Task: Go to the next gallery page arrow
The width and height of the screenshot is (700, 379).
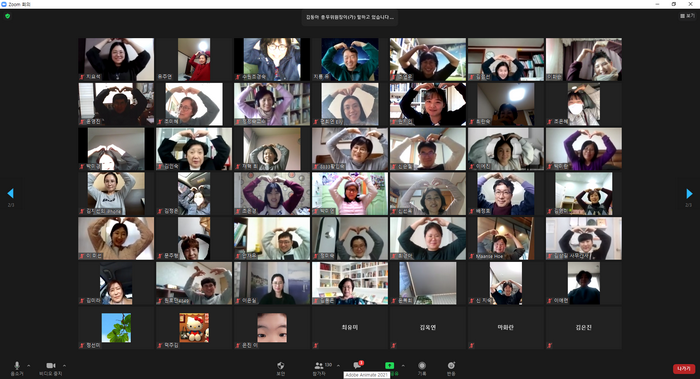Action: coord(689,193)
